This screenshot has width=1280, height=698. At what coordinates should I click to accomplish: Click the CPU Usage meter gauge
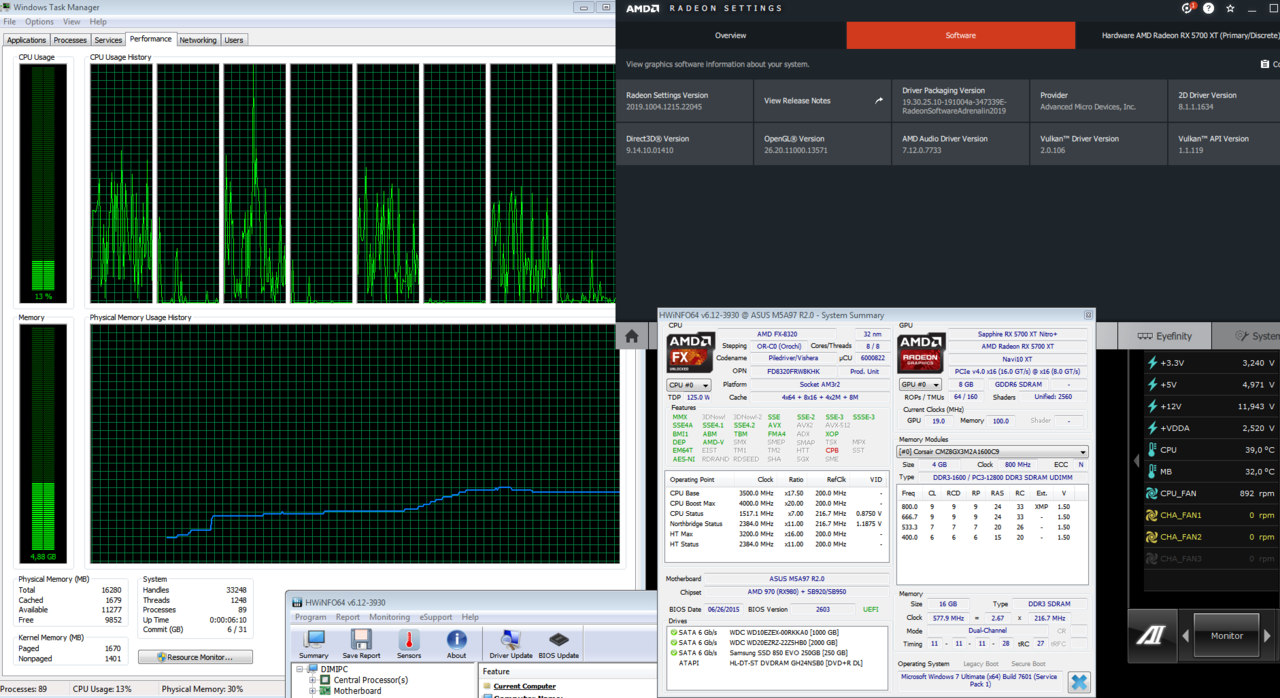[x=43, y=185]
